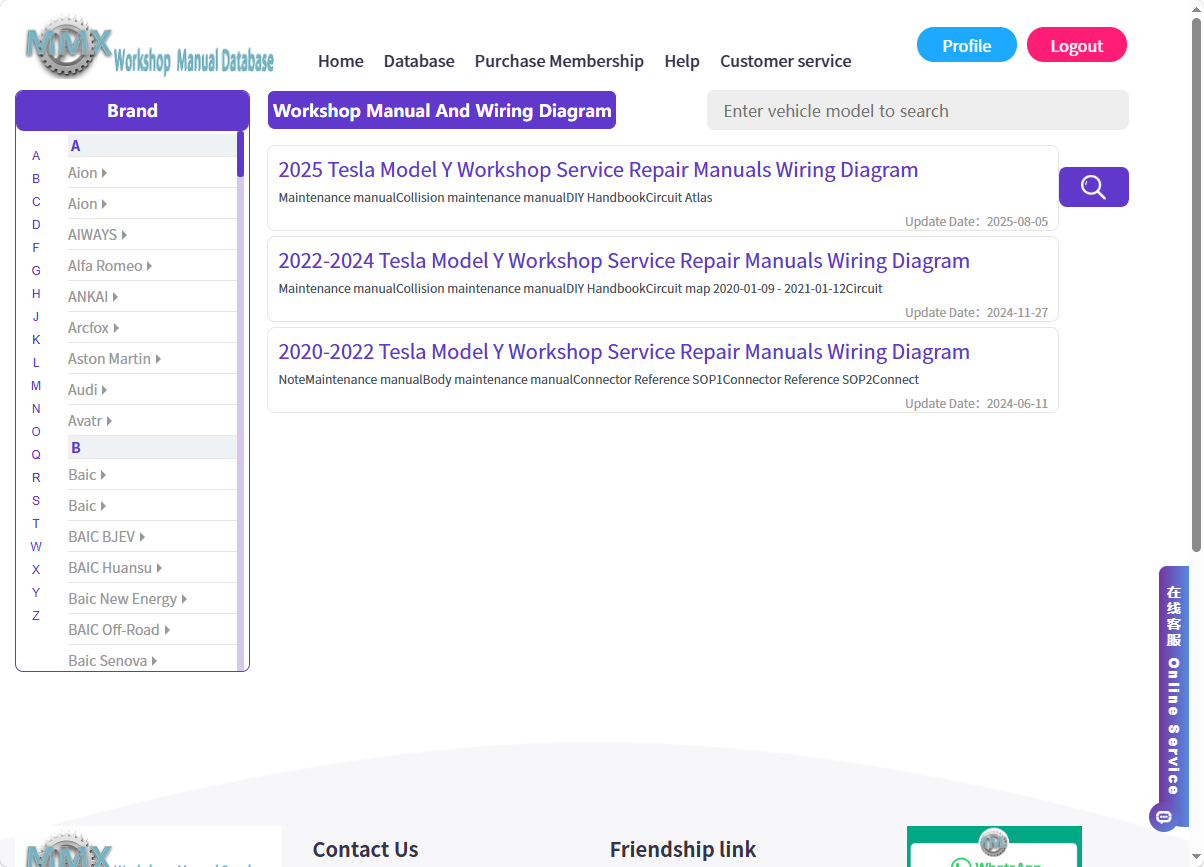Open the Help page

coord(682,61)
